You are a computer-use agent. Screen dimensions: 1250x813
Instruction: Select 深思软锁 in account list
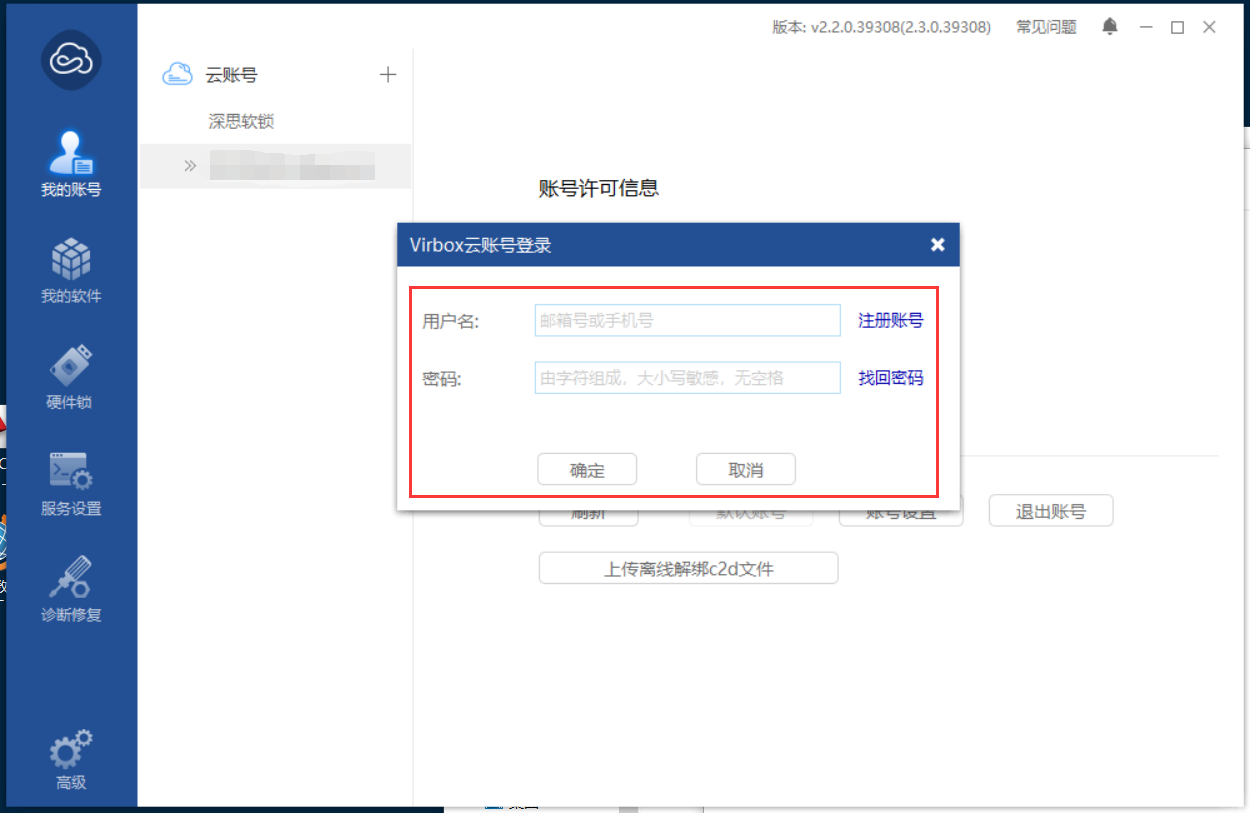click(x=241, y=122)
